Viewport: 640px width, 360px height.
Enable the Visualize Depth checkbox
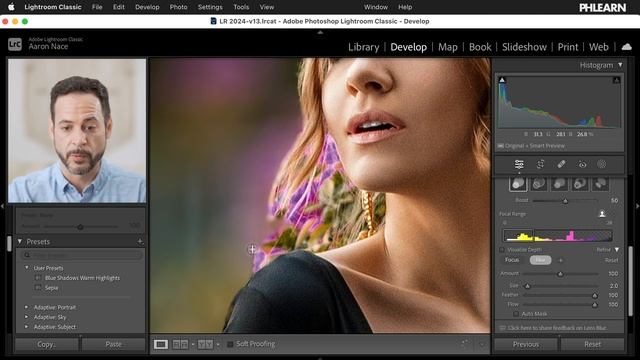[x=502, y=249]
